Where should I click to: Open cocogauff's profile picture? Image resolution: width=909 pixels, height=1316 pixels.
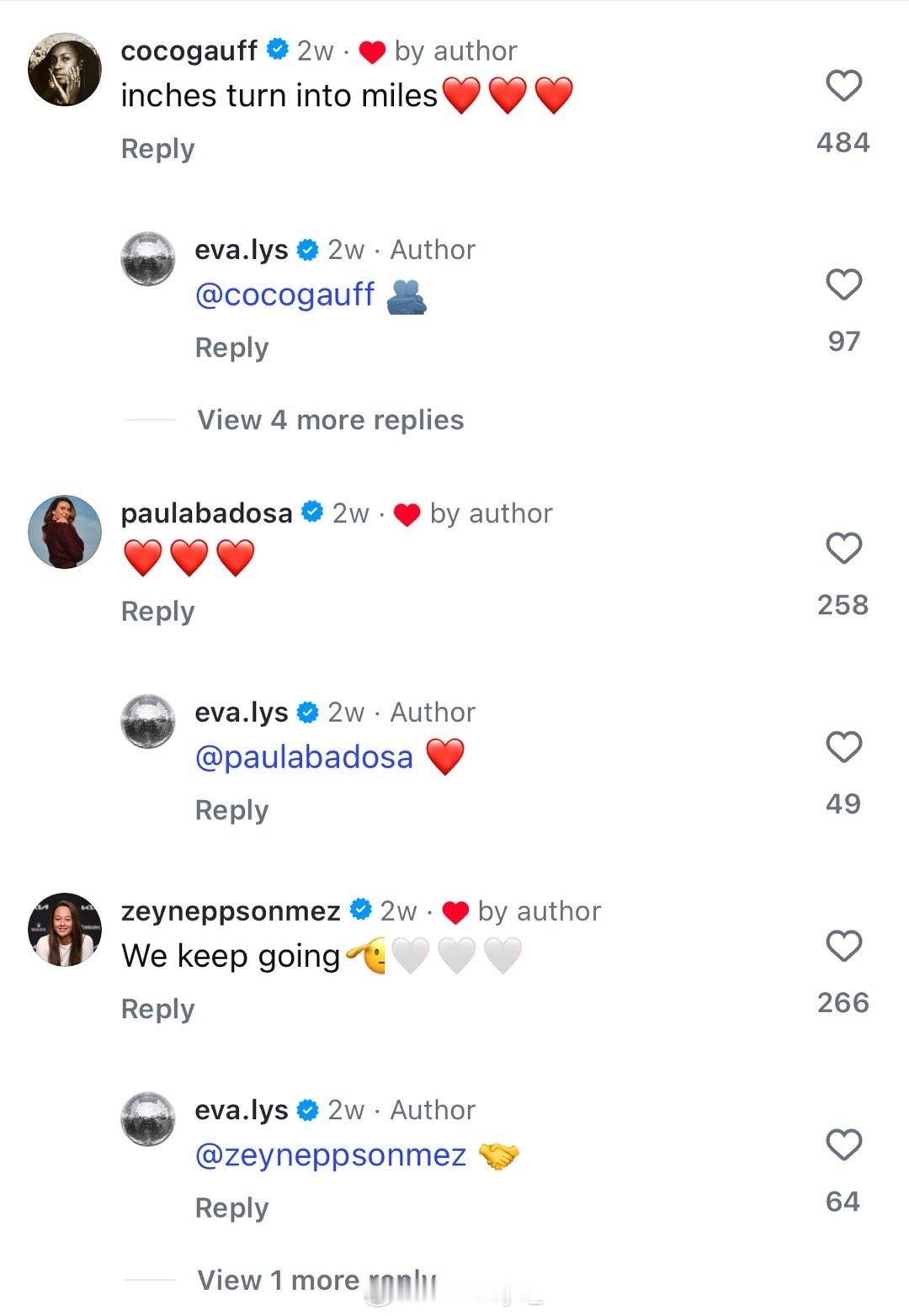65,70
